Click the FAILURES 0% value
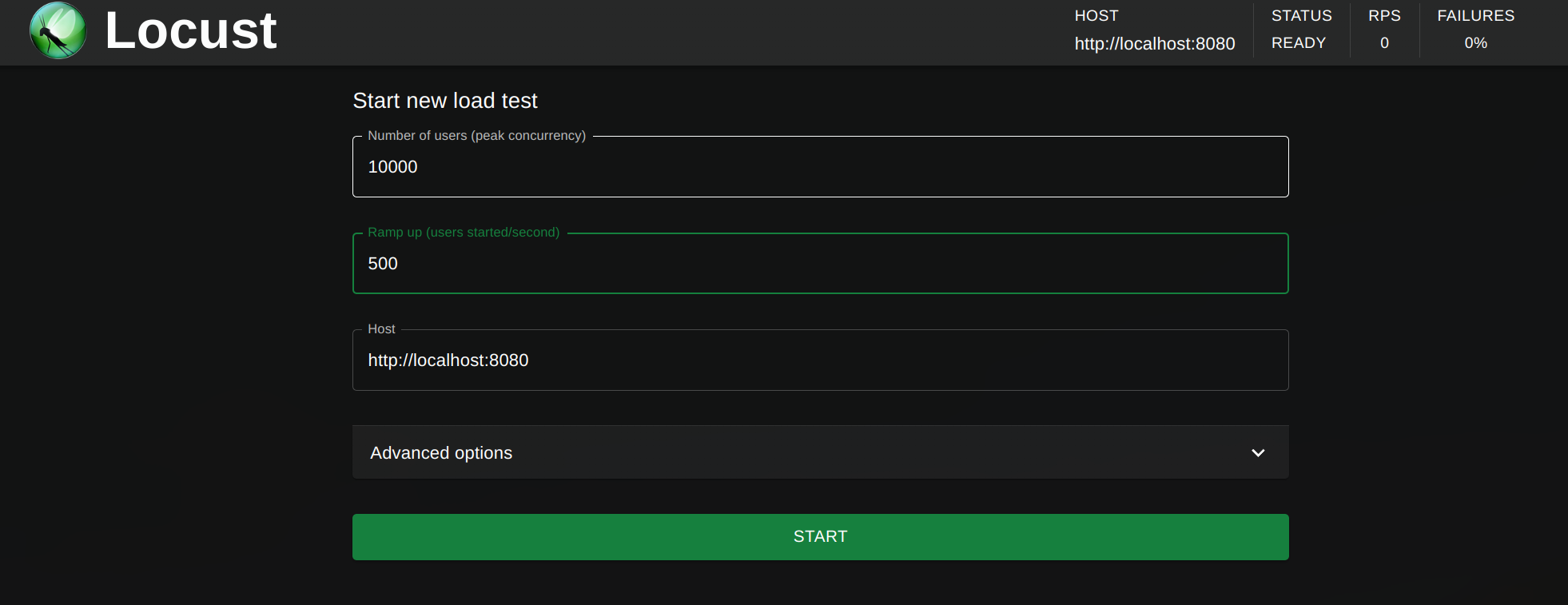The height and width of the screenshot is (605, 1568). 1475,43
